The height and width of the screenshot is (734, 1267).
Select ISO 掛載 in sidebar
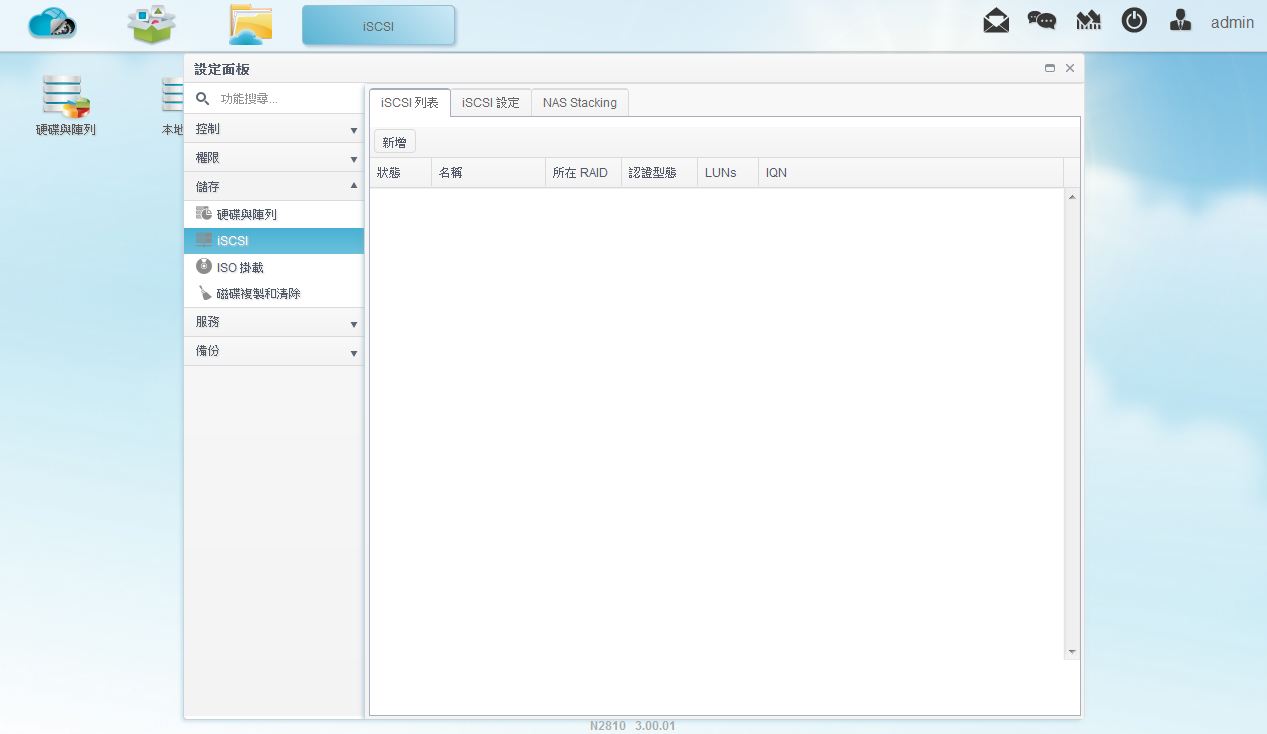click(274, 267)
